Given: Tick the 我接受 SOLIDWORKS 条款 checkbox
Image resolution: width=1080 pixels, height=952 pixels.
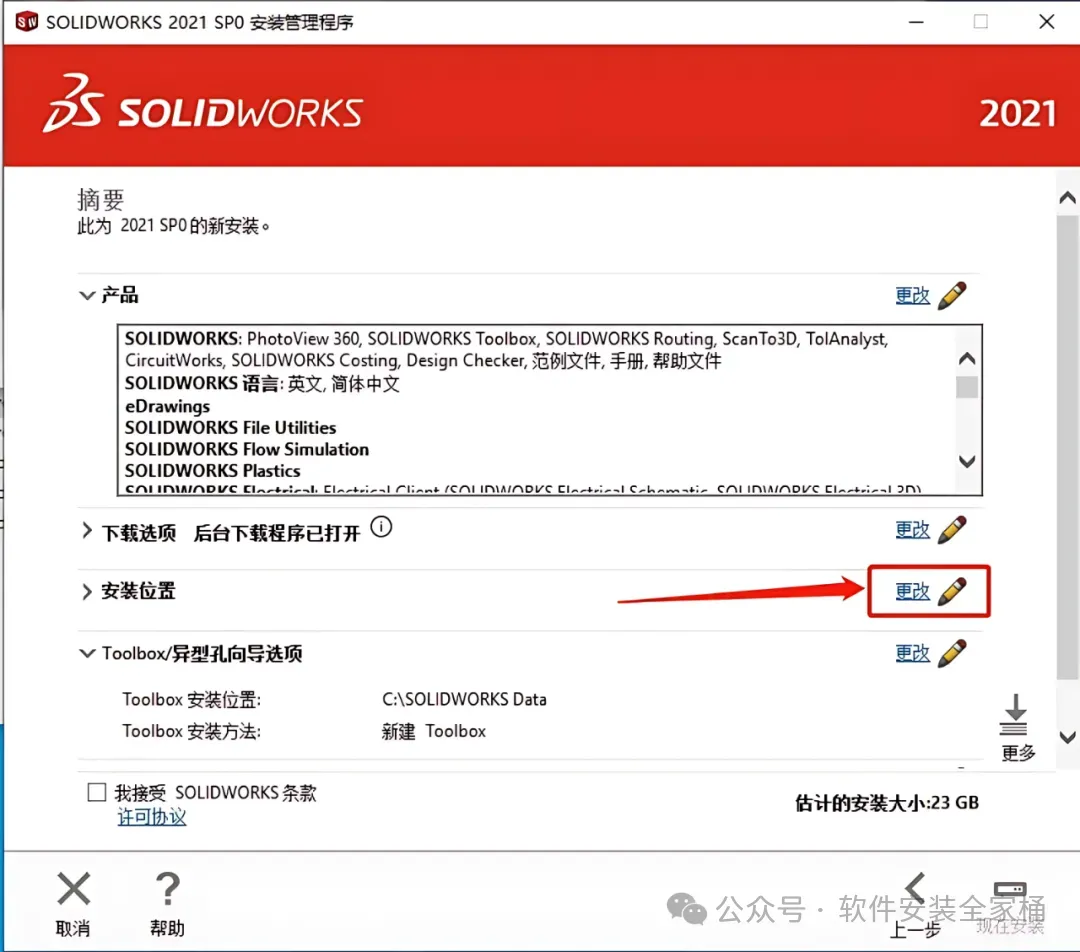Looking at the screenshot, I should [97, 792].
